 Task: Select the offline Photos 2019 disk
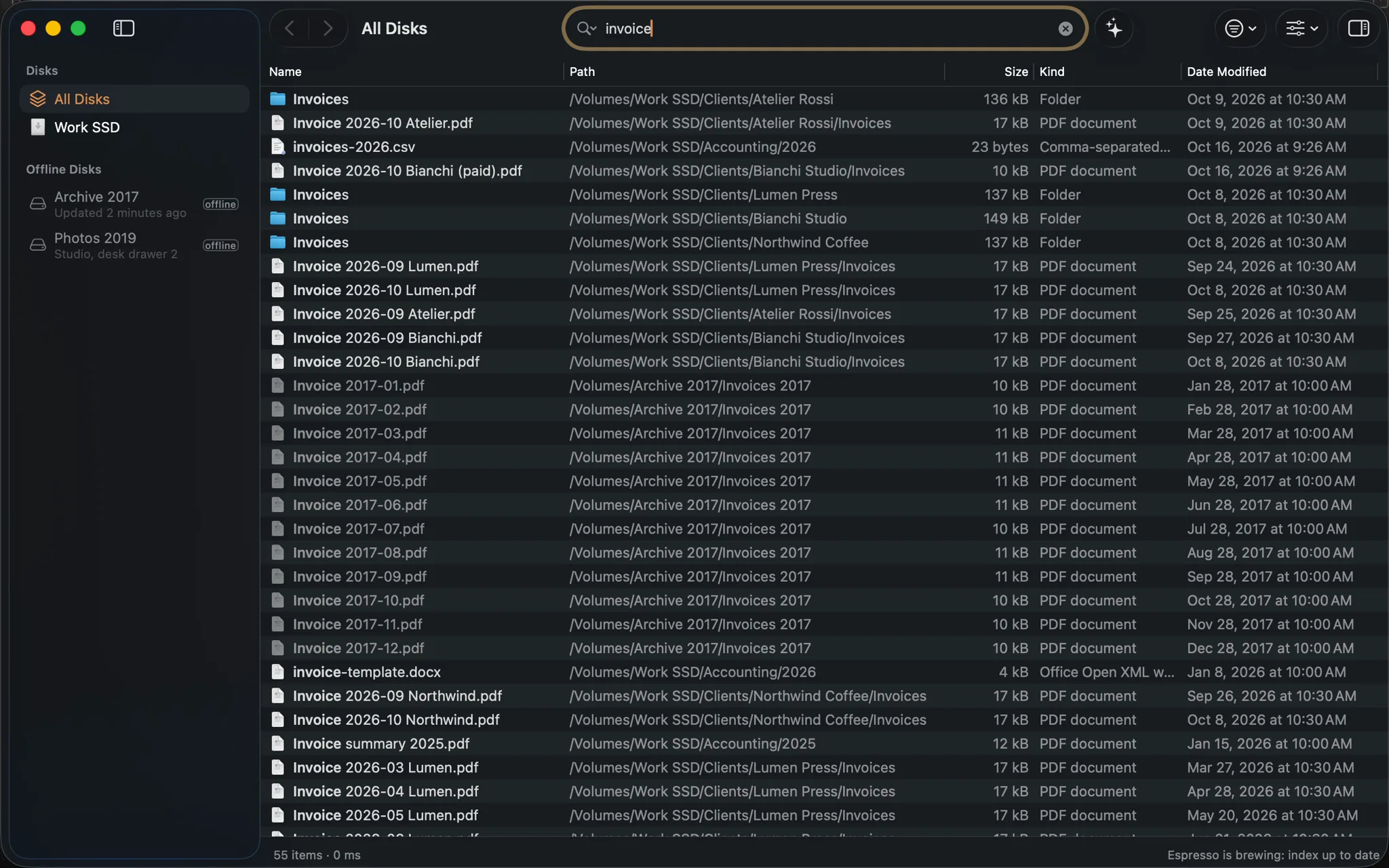[x=134, y=245]
